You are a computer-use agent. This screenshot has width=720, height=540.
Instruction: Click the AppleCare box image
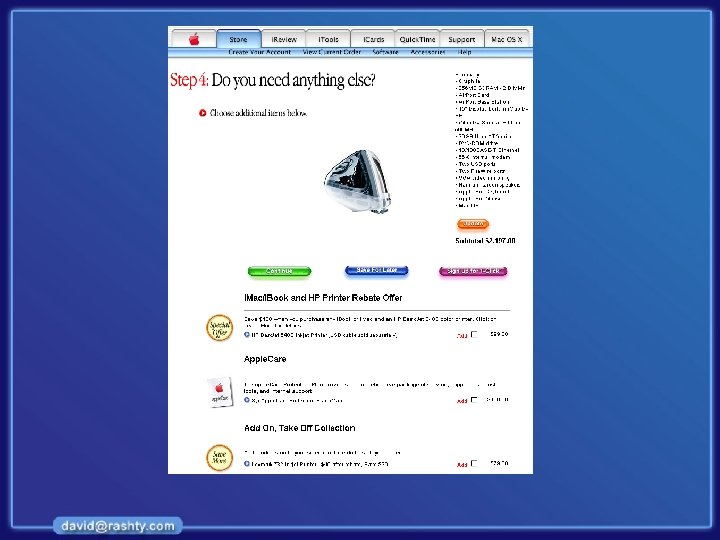(x=220, y=392)
